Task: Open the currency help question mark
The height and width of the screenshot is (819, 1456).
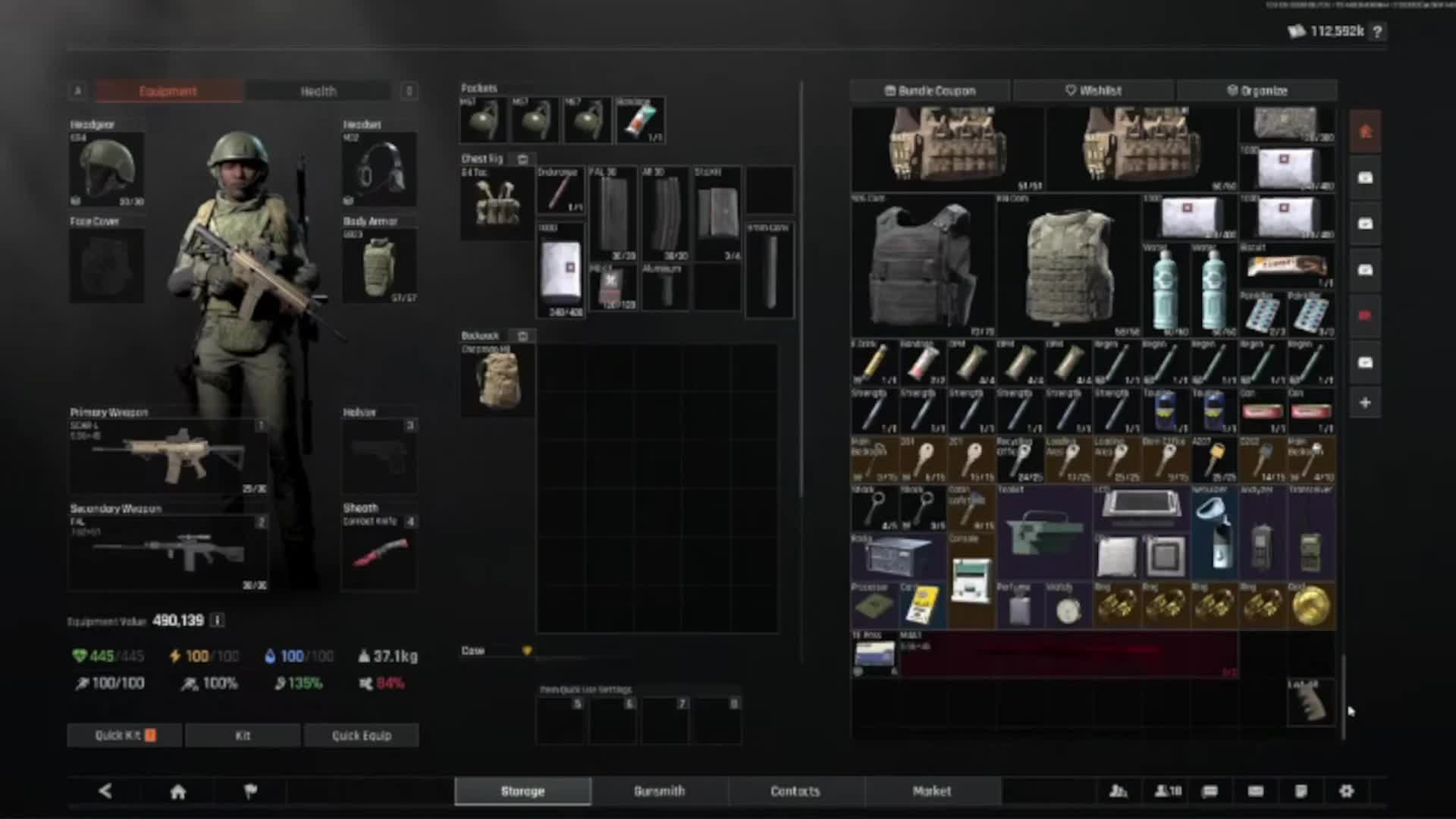Action: coord(1377,31)
